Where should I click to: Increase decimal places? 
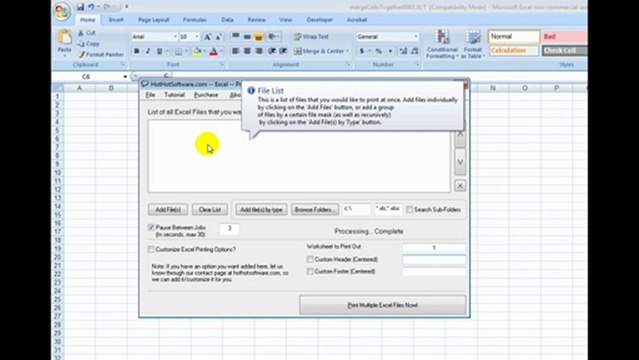pyautogui.click(x=403, y=51)
